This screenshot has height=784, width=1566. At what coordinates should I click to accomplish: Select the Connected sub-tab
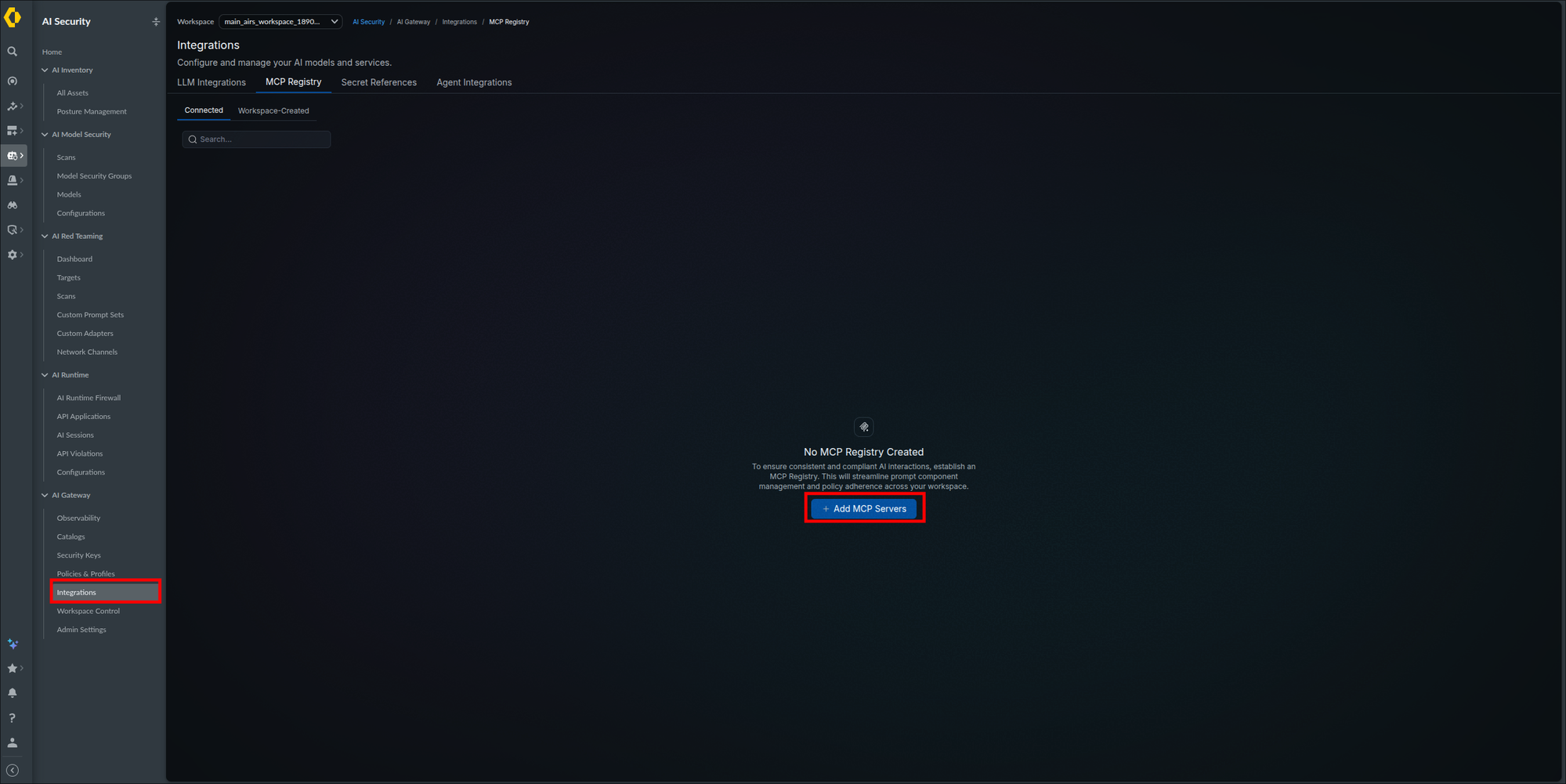pyautogui.click(x=204, y=110)
